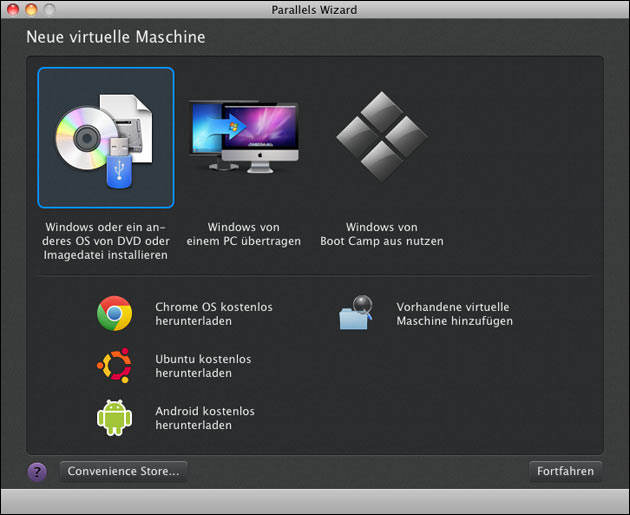Choose 'Vorhandene virtuelle Maschine hinzufügen' text
The image size is (630, 515).
click(x=454, y=314)
